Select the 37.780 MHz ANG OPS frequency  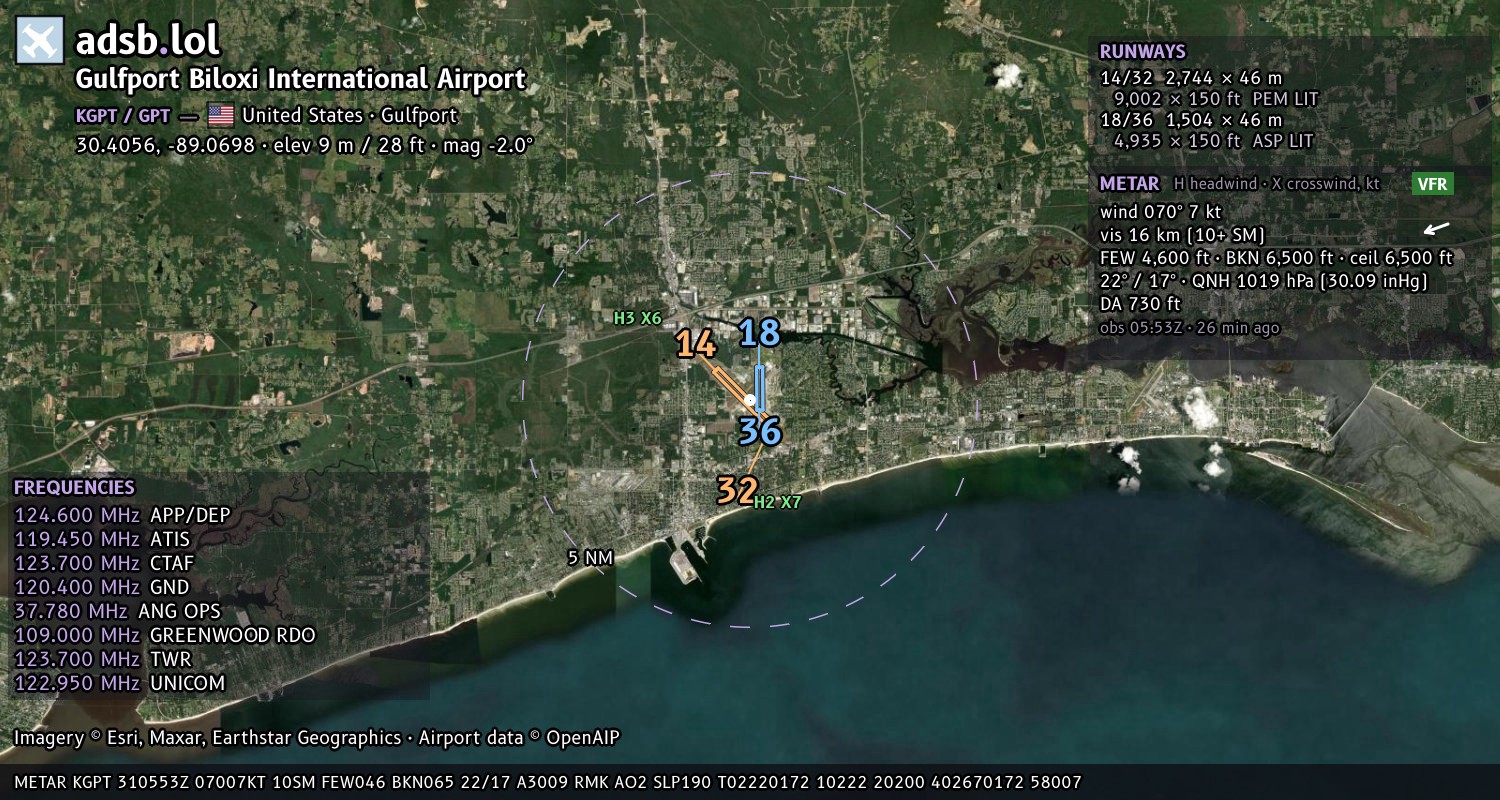point(117,611)
